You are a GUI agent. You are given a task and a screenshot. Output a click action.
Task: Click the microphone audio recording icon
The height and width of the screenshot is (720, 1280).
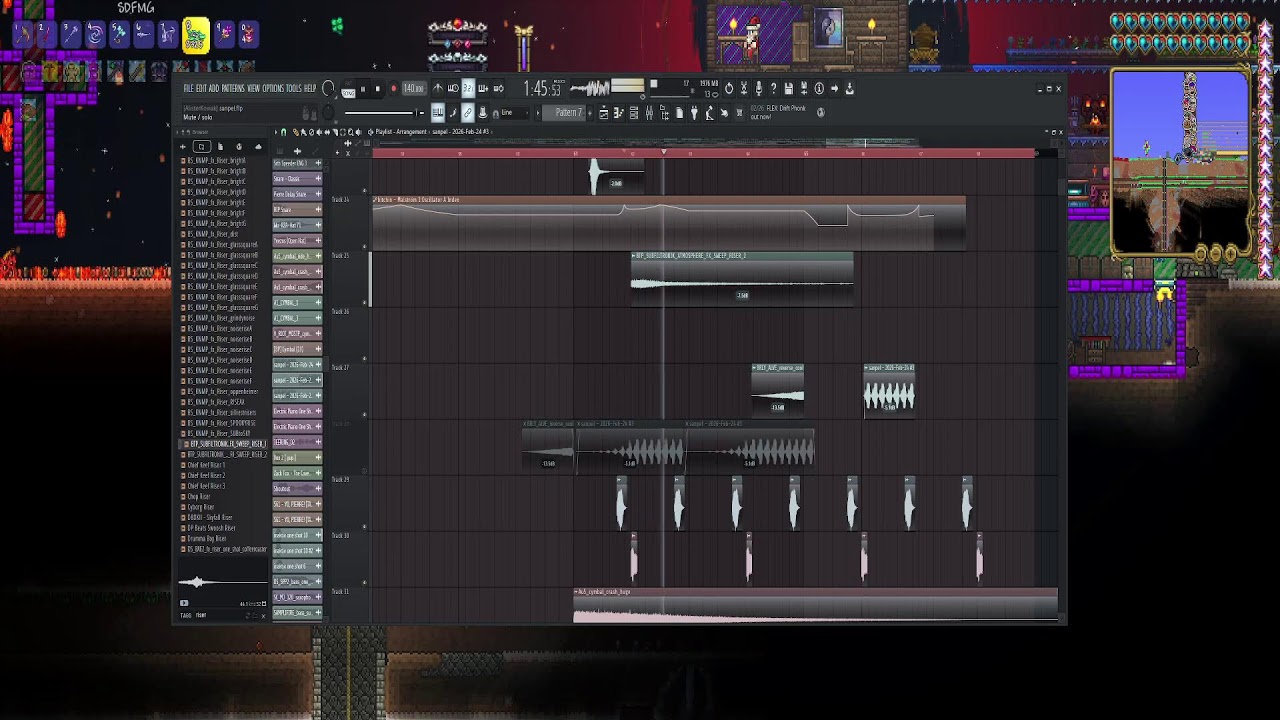click(759, 88)
